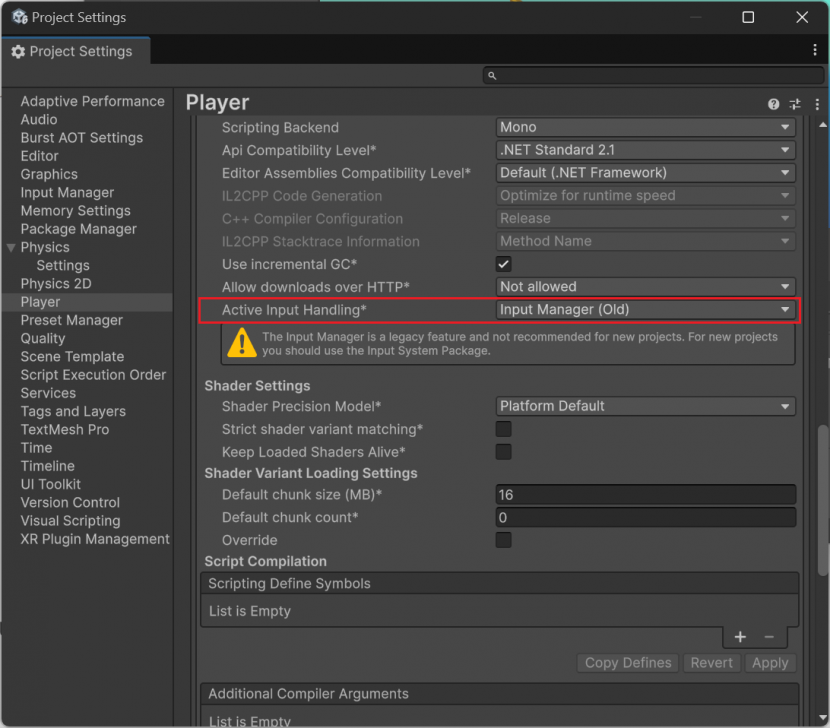Viewport: 830px width, 728px height.
Task: Open Allow downloads over HTTP dropdown
Action: coord(645,286)
